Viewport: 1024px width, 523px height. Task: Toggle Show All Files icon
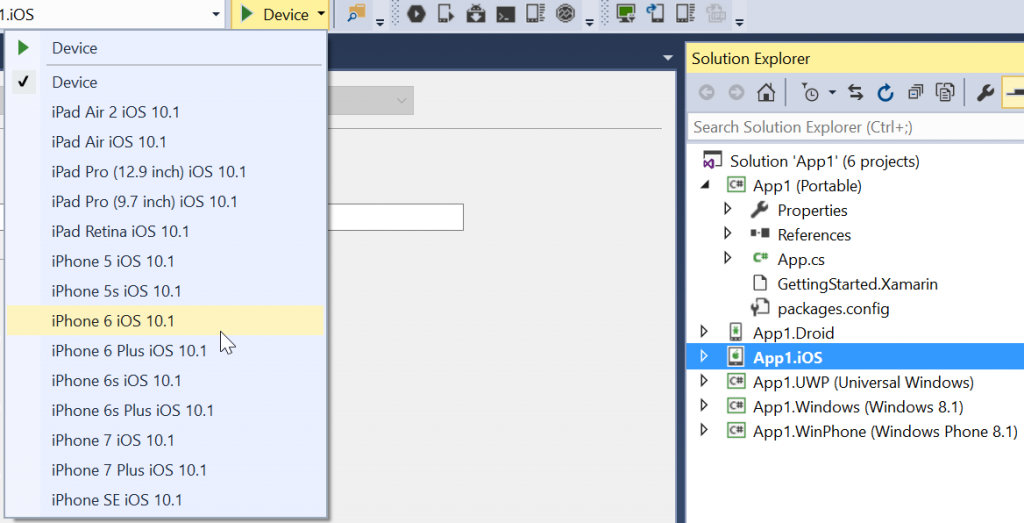pos(945,93)
